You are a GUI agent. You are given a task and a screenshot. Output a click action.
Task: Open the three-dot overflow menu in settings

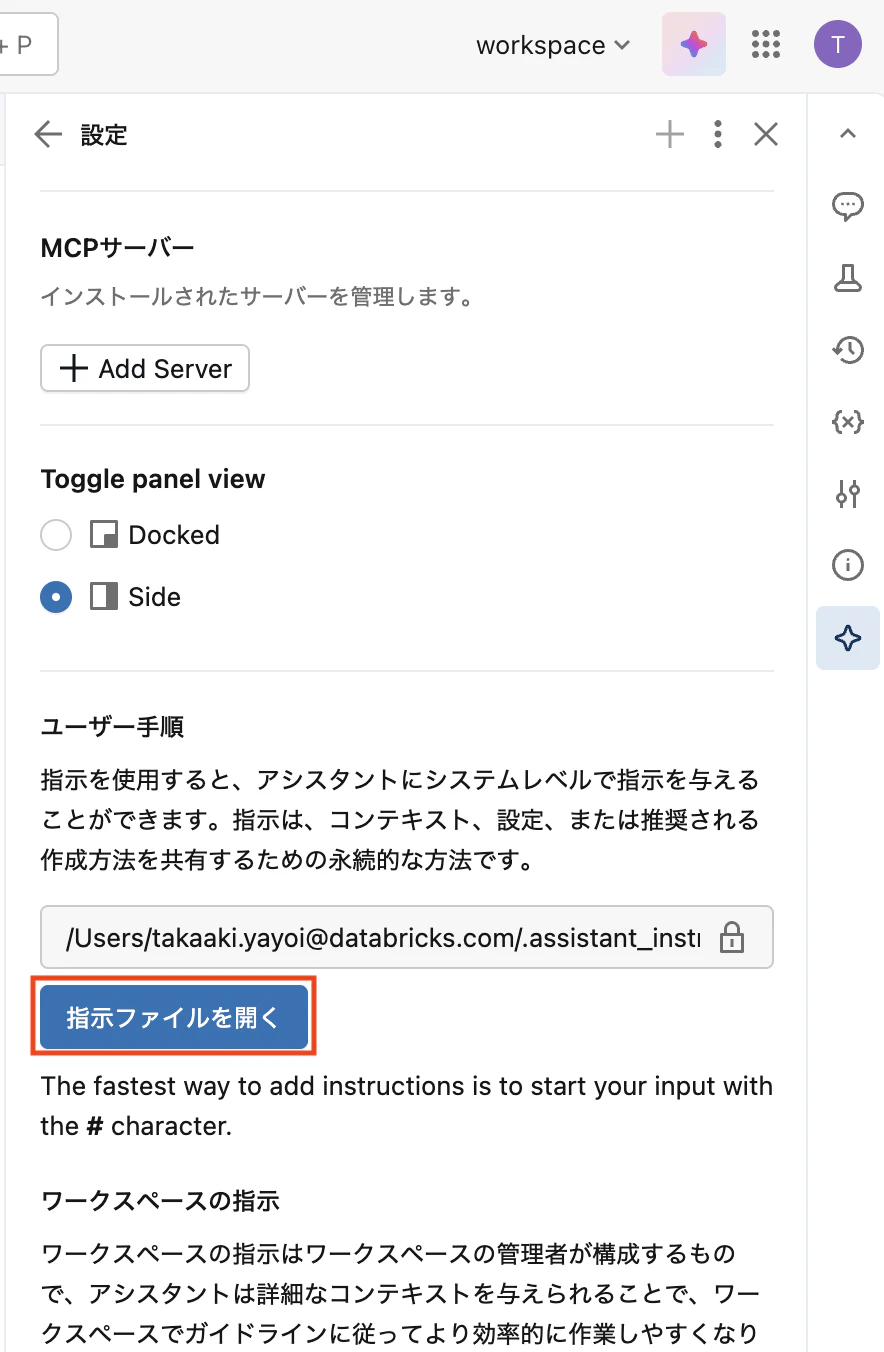[x=718, y=133]
